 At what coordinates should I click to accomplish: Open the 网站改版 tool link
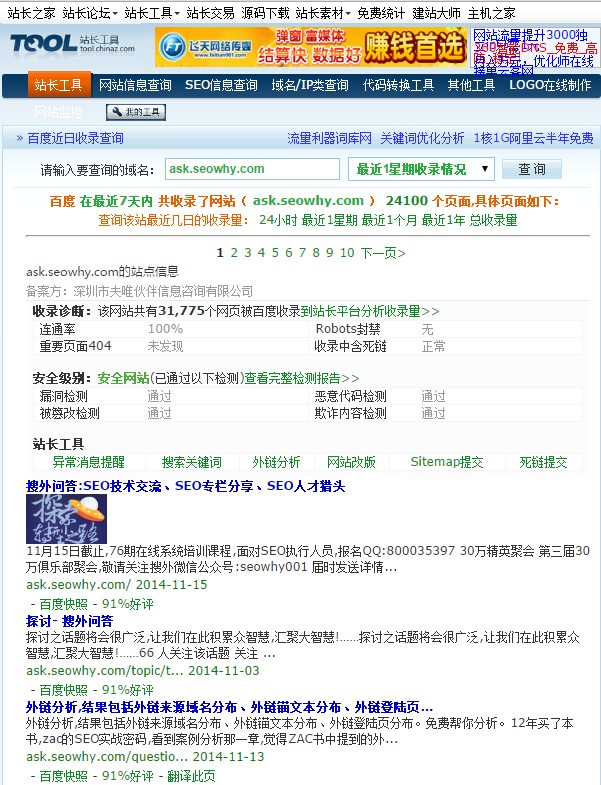[351, 462]
